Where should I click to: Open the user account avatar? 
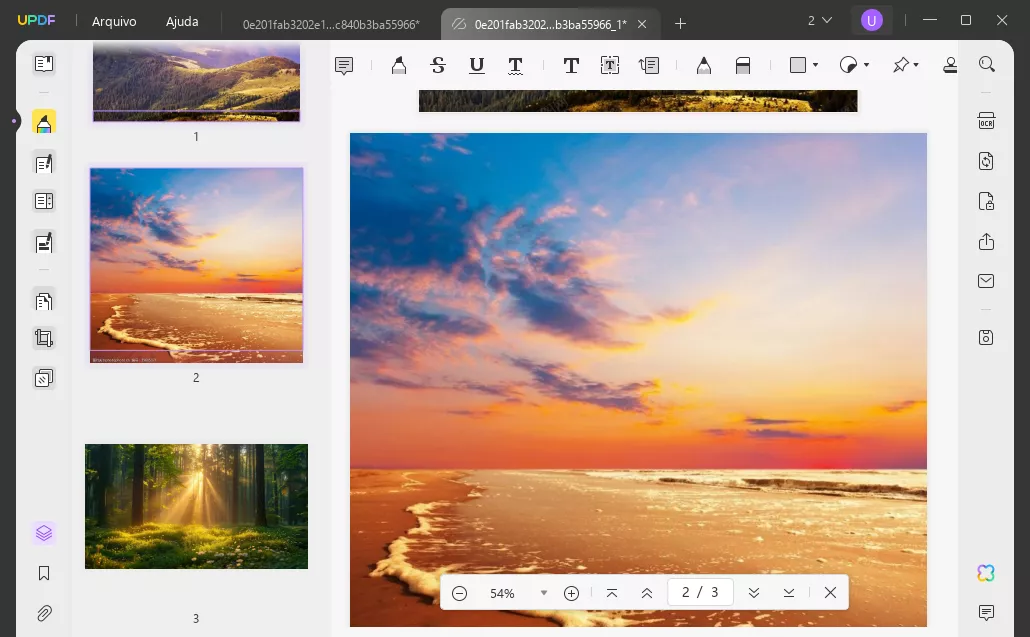point(872,21)
